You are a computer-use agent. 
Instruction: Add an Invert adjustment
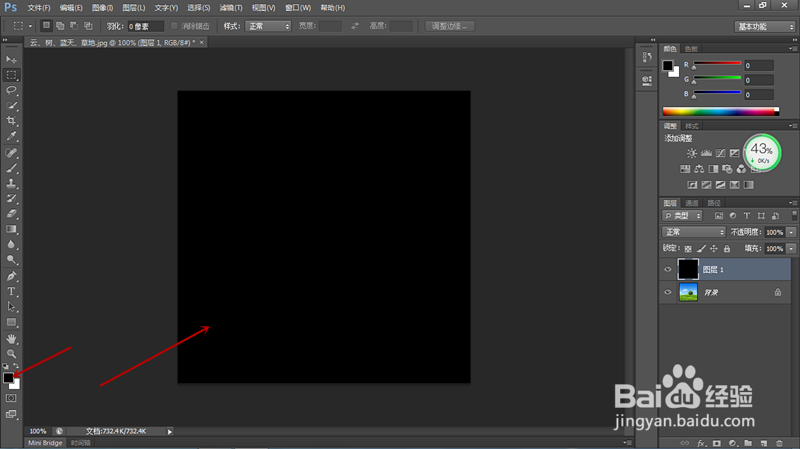[x=692, y=185]
